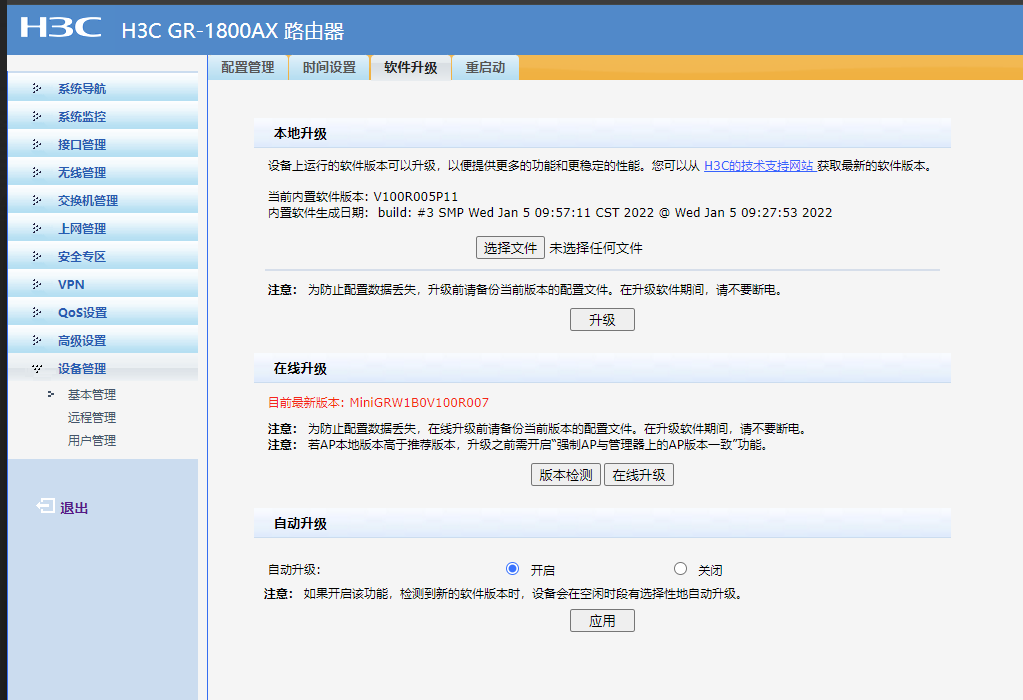Screen dimensions: 1023x700
Task: Expand 安全专区 via its arrow icon
Action: point(37,256)
